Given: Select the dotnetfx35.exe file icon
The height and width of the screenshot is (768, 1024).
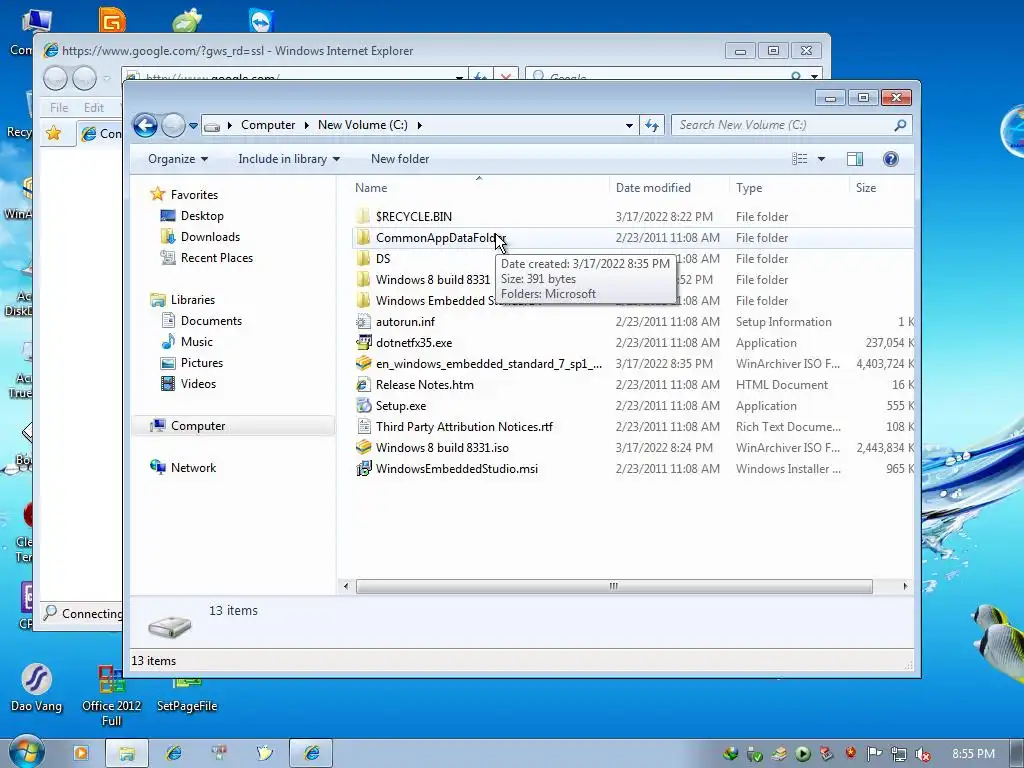Looking at the screenshot, I should point(363,342).
